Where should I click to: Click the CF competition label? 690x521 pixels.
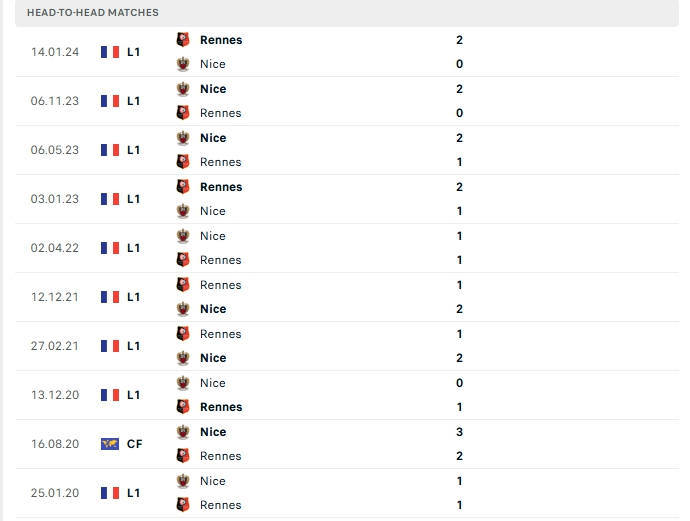coord(134,444)
